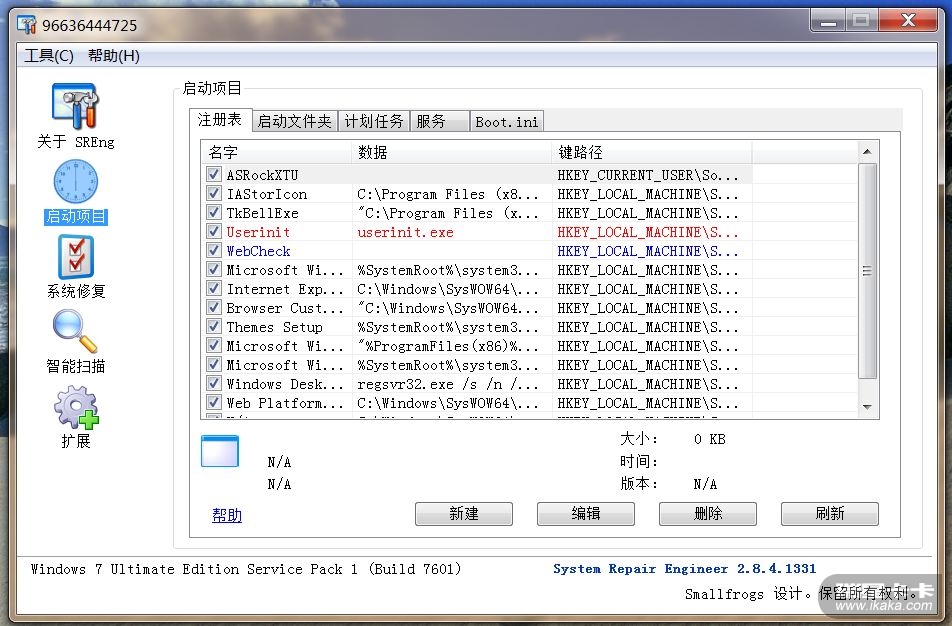
Task: Sort by the 名字 column header
Action: [276, 152]
